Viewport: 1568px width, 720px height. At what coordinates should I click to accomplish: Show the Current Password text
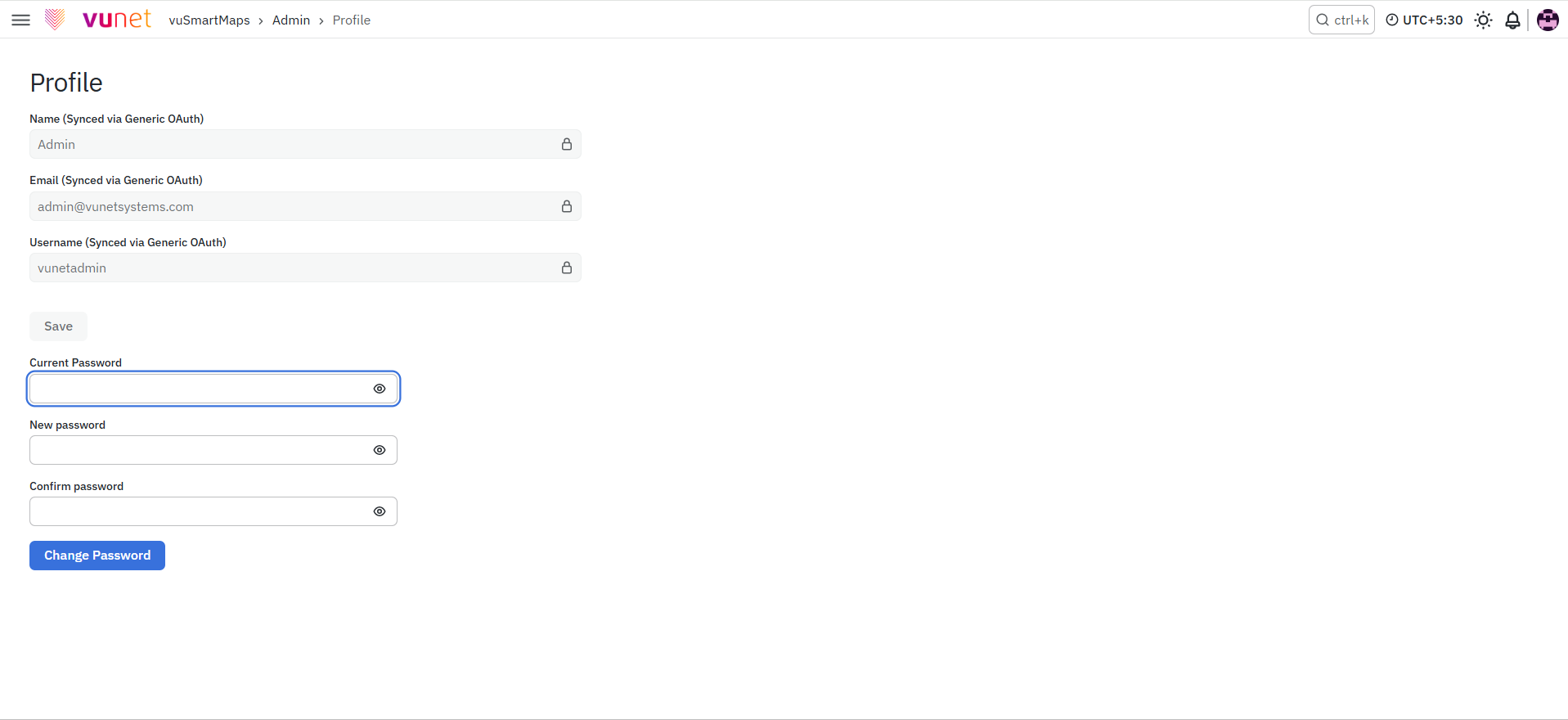coord(380,389)
